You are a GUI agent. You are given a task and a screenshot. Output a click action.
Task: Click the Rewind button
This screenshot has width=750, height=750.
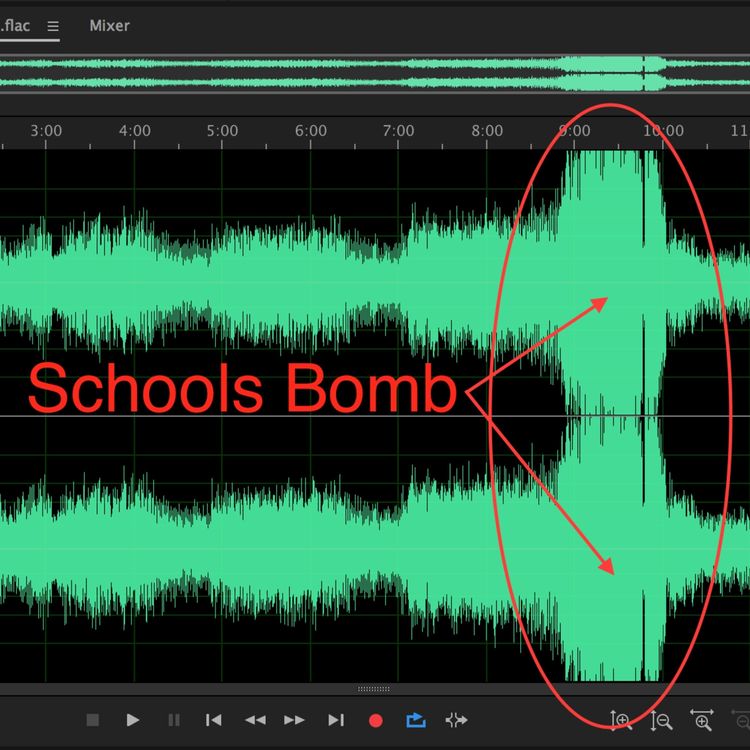click(x=255, y=720)
